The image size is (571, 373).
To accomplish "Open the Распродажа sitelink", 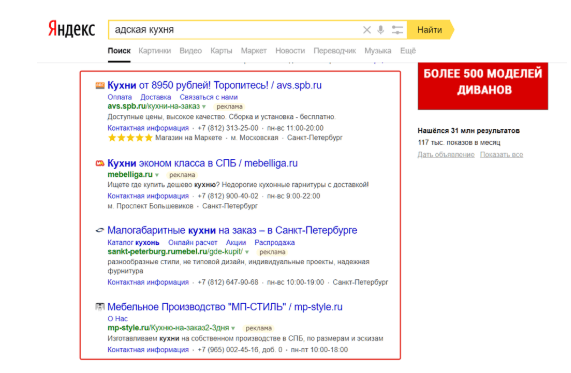I will [275, 243].
